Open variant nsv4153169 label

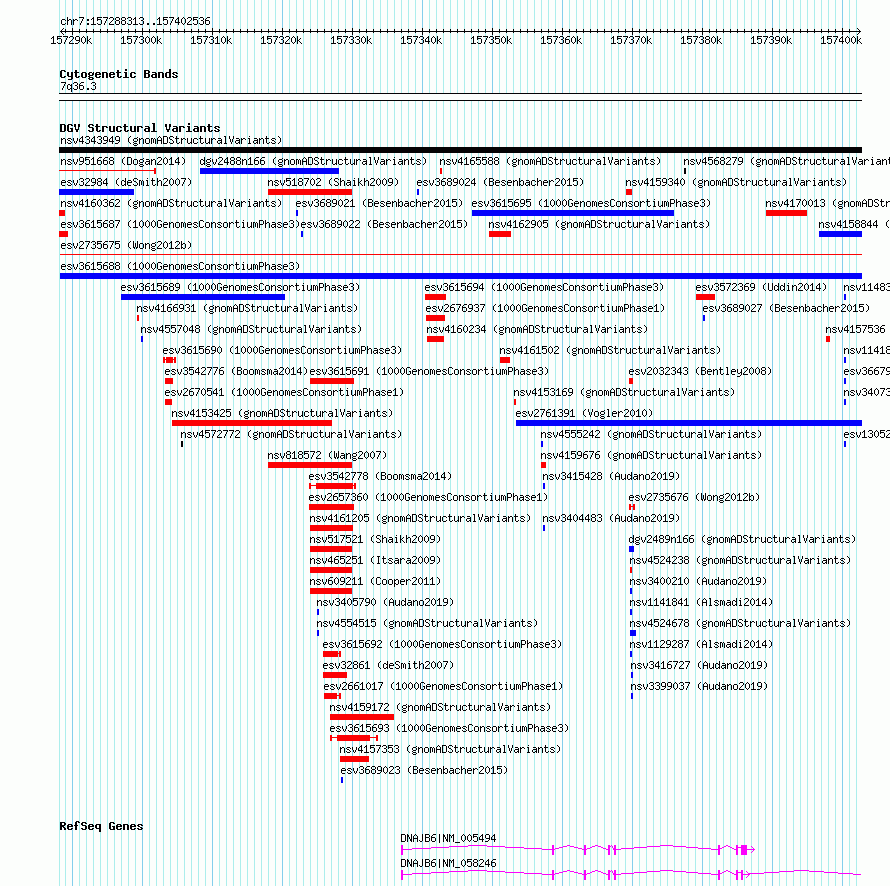(624, 392)
